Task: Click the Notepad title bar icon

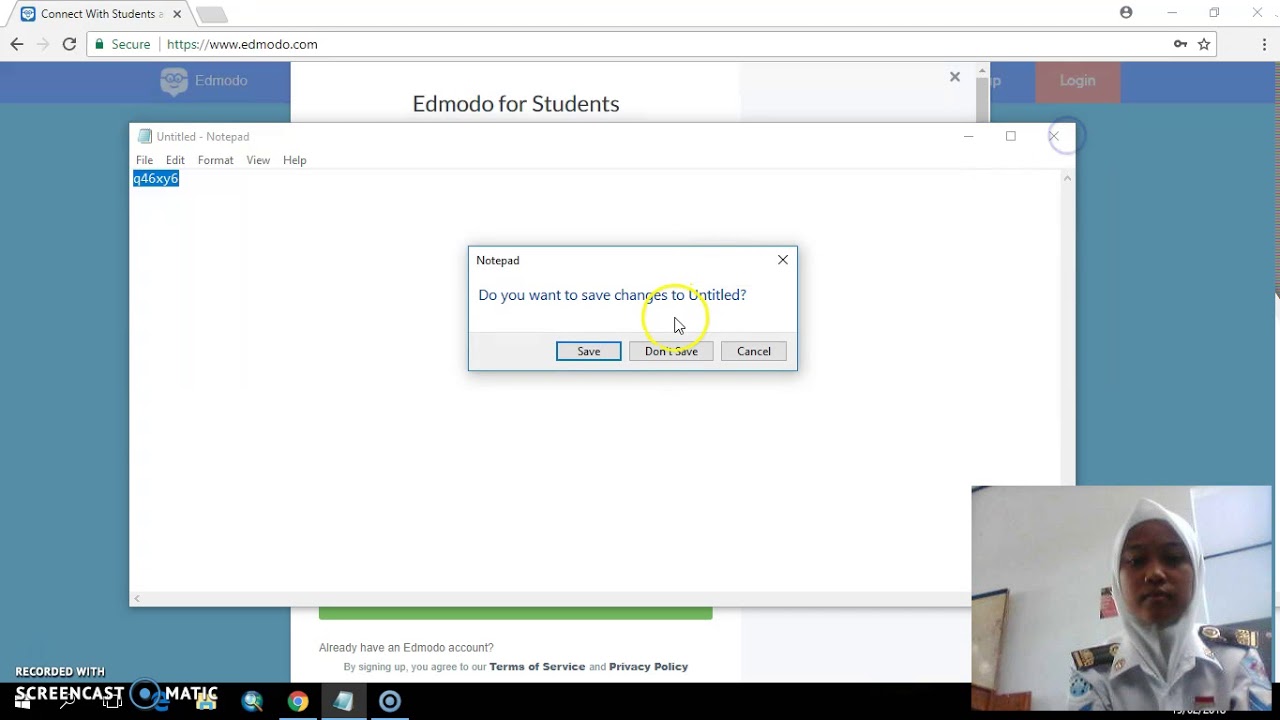Action: (x=145, y=137)
